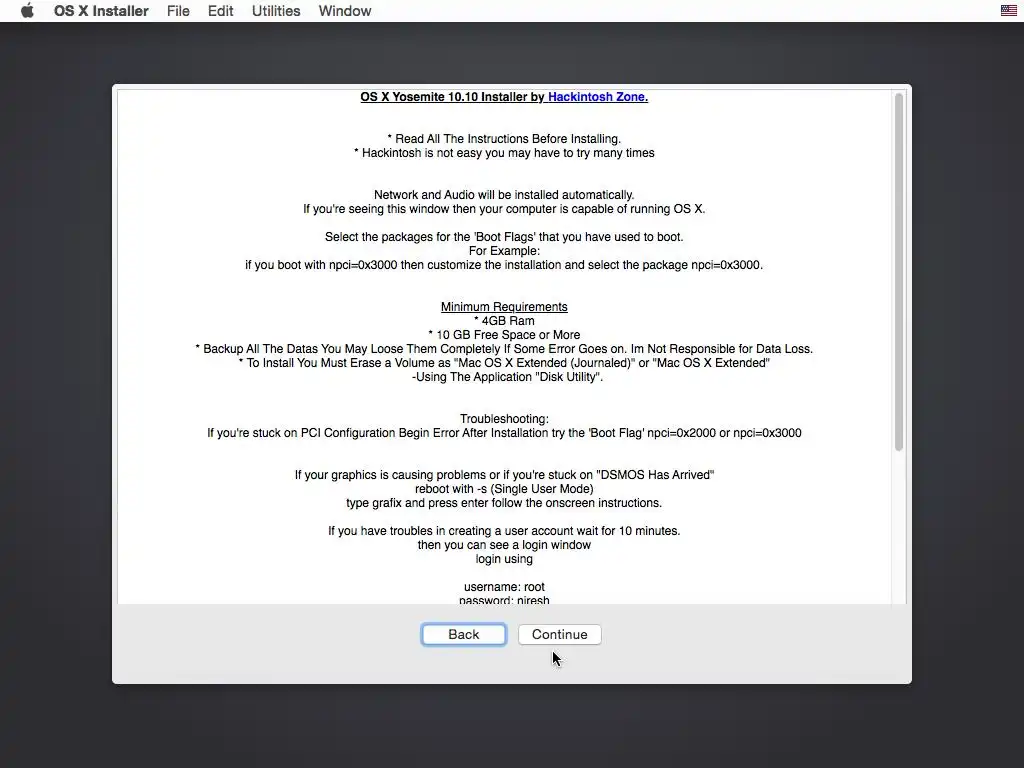This screenshot has height=768, width=1024.
Task: Click 'then you can see a login window' line
Action: pyautogui.click(x=504, y=545)
